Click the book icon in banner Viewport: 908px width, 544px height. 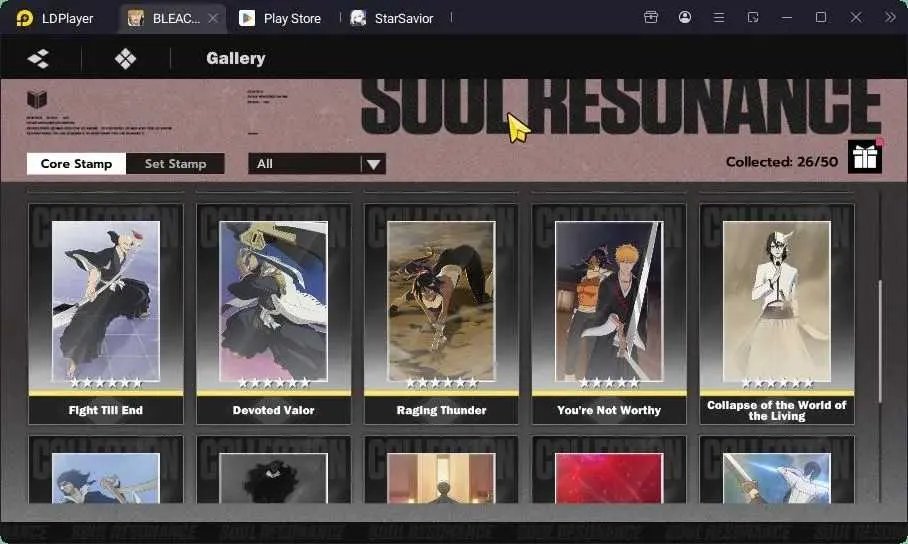pyautogui.click(x=36, y=99)
